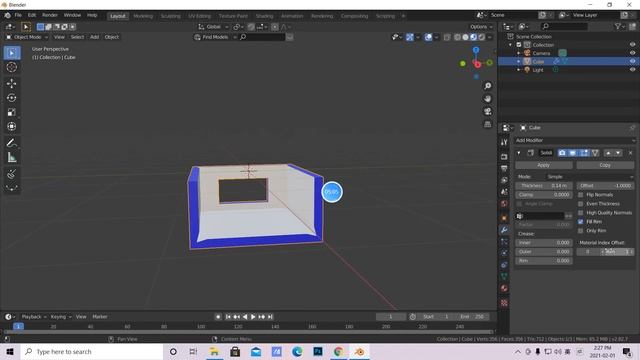The width and height of the screenshot is (640, 360).
Task: Select the Annotate pencil tool
Action: [12, 143]
